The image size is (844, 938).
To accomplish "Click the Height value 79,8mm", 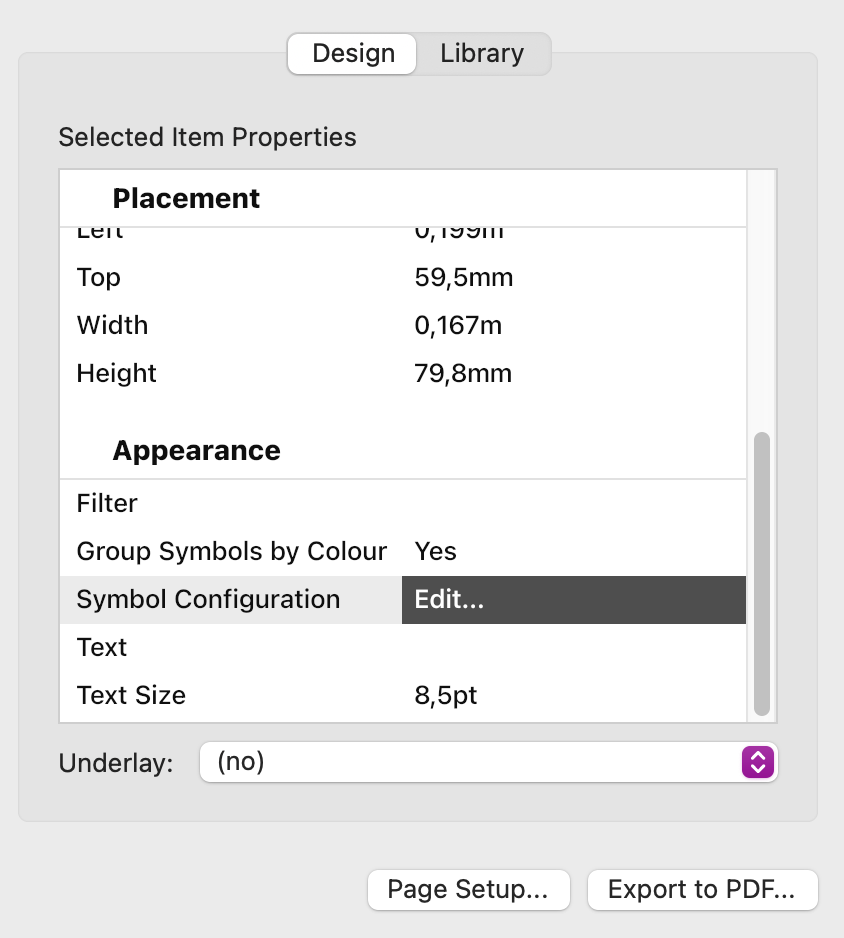I will tap(463, 374).
